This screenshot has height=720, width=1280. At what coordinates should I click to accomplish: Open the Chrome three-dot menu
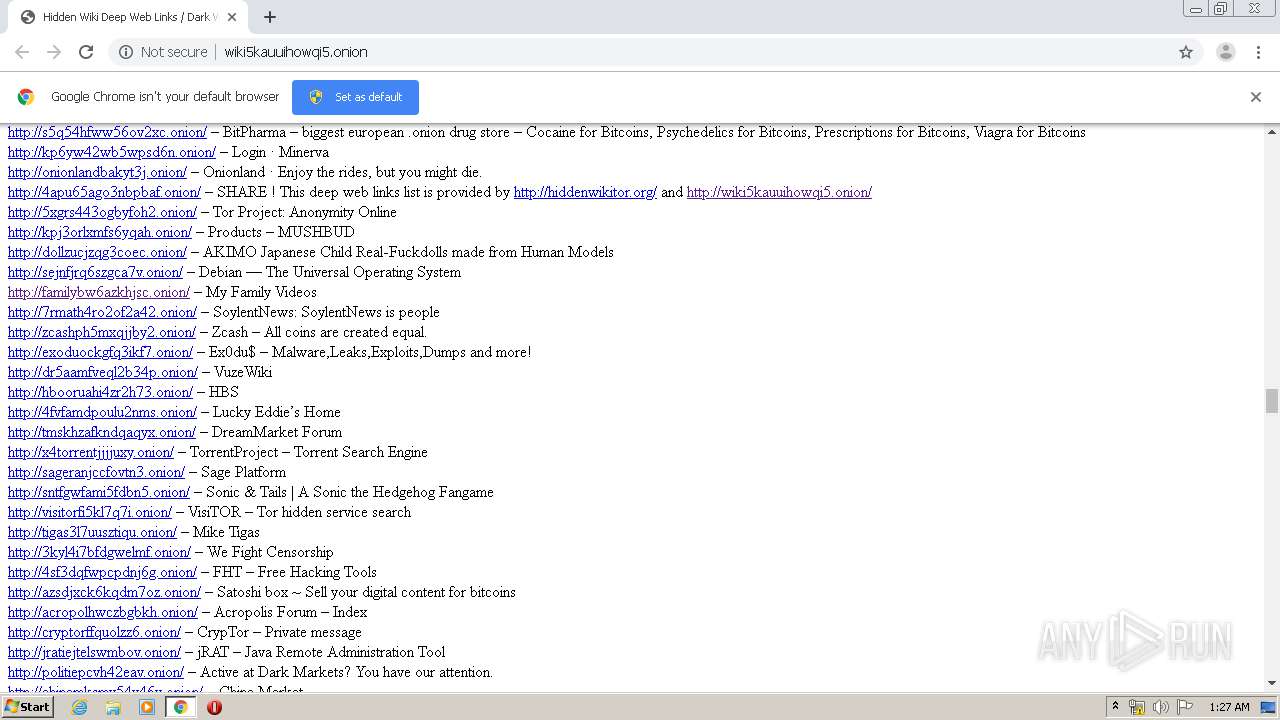tap(1259, 52)
